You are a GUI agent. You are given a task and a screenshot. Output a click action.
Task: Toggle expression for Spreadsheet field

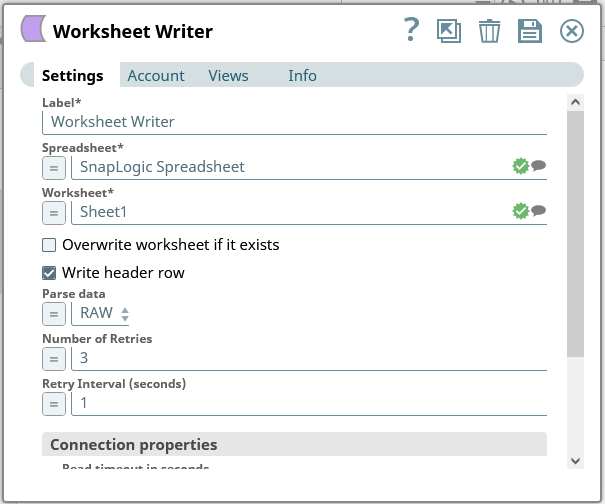pos(54,167)
